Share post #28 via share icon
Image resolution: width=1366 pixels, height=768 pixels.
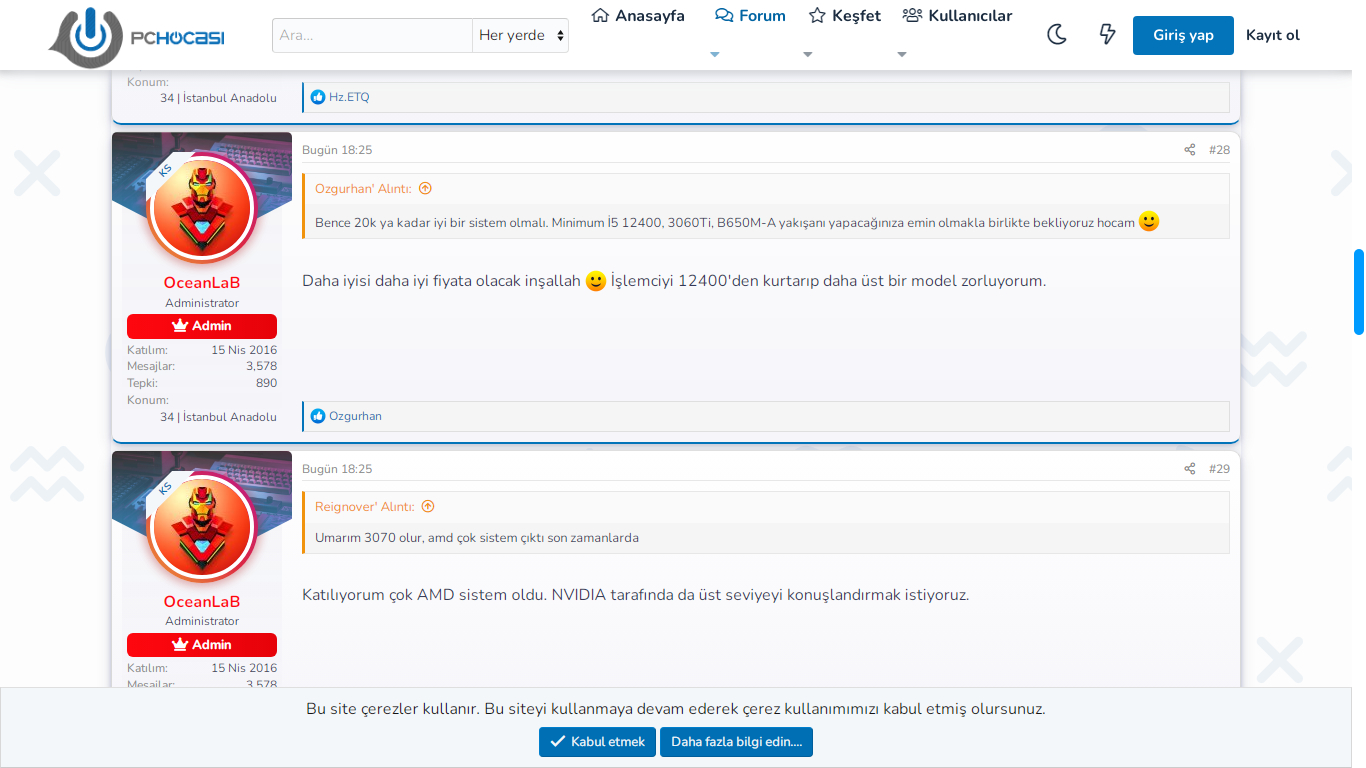[1190, 150]
